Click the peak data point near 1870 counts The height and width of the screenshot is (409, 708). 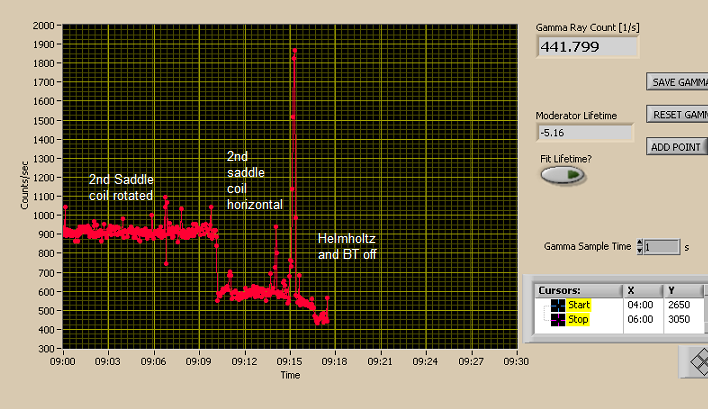pos(294,51)
